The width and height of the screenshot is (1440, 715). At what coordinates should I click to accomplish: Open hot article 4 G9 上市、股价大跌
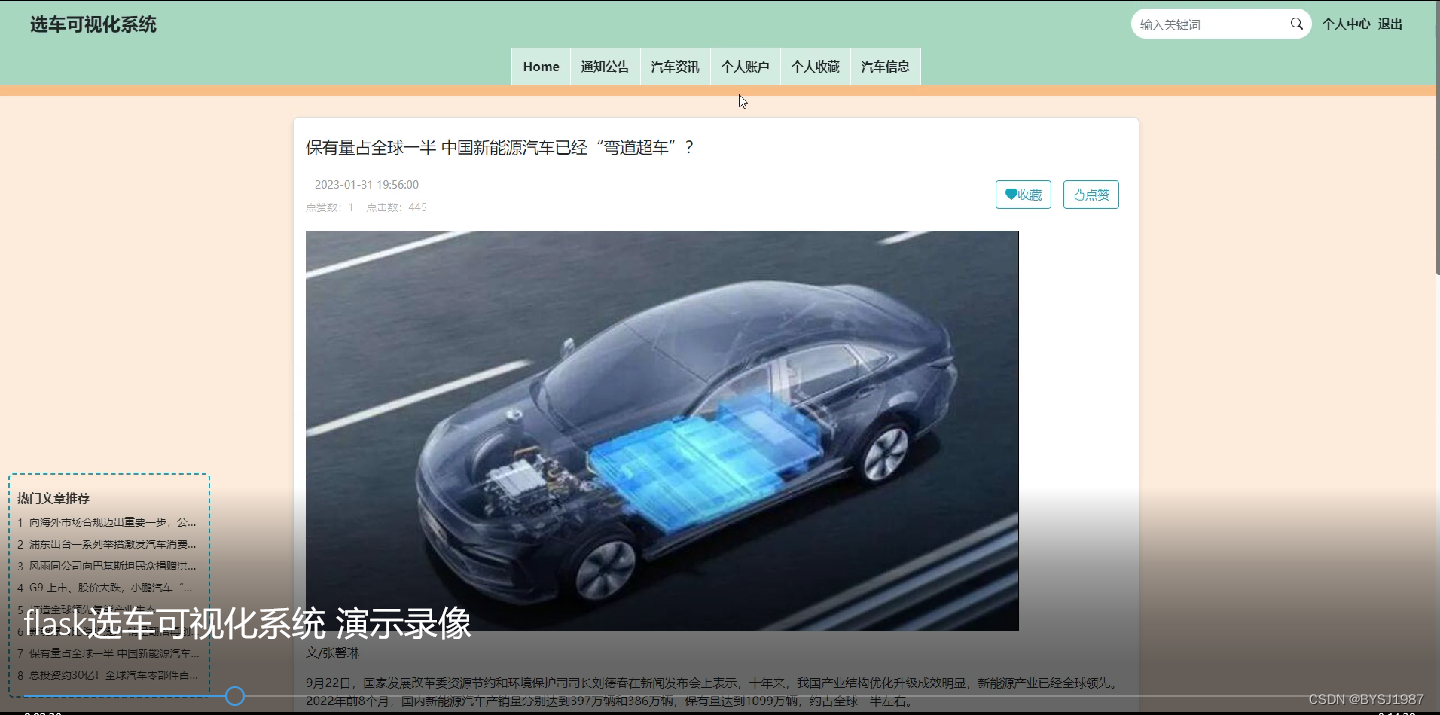[107, 588]
